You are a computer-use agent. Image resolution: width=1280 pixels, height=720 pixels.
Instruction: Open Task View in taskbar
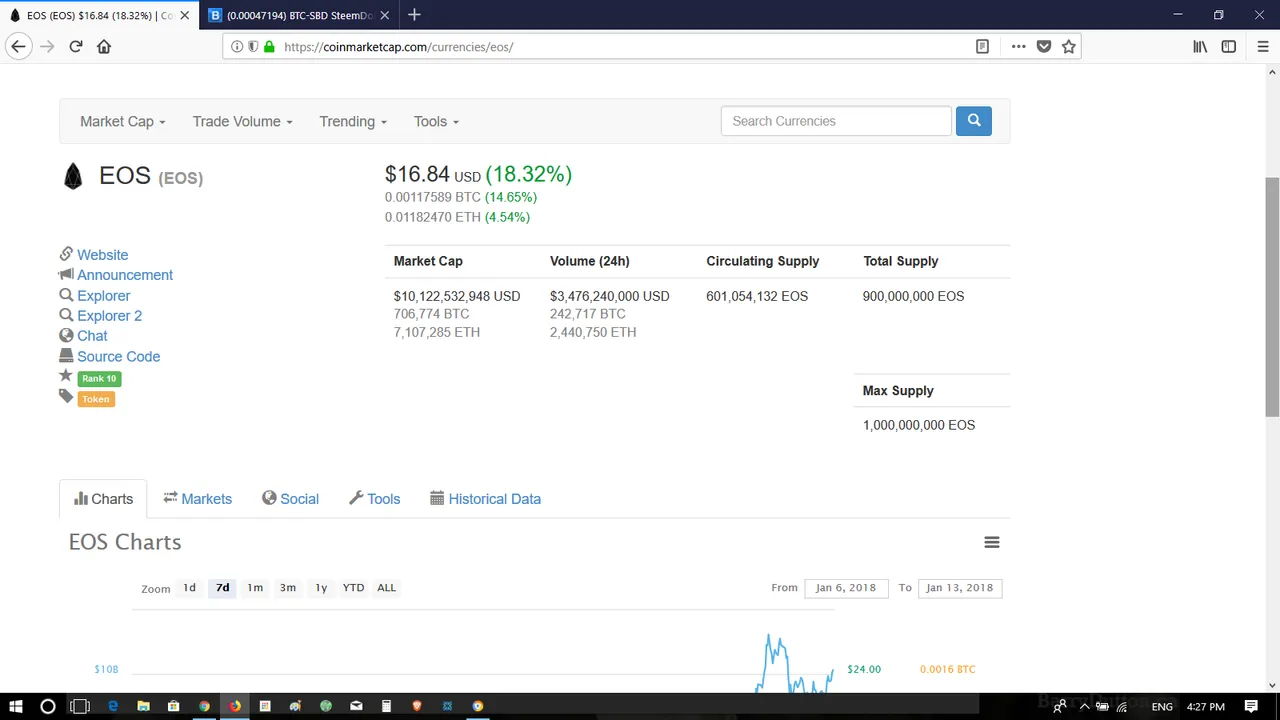[80, 706]
